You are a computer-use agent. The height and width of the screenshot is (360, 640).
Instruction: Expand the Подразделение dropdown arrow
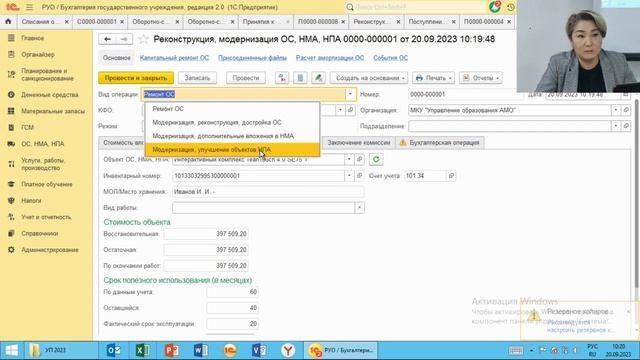[x=616, y=126]
